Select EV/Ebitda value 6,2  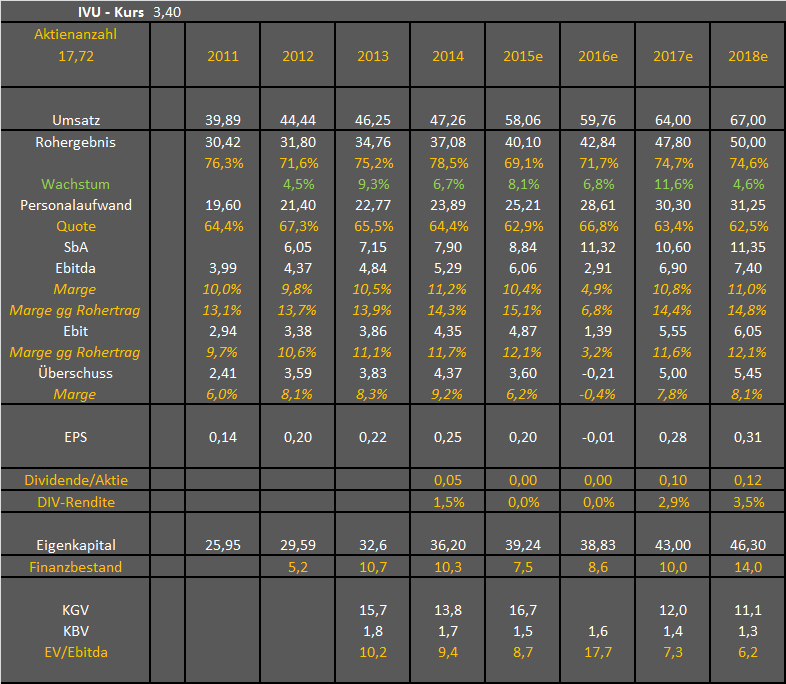[748, 652]
